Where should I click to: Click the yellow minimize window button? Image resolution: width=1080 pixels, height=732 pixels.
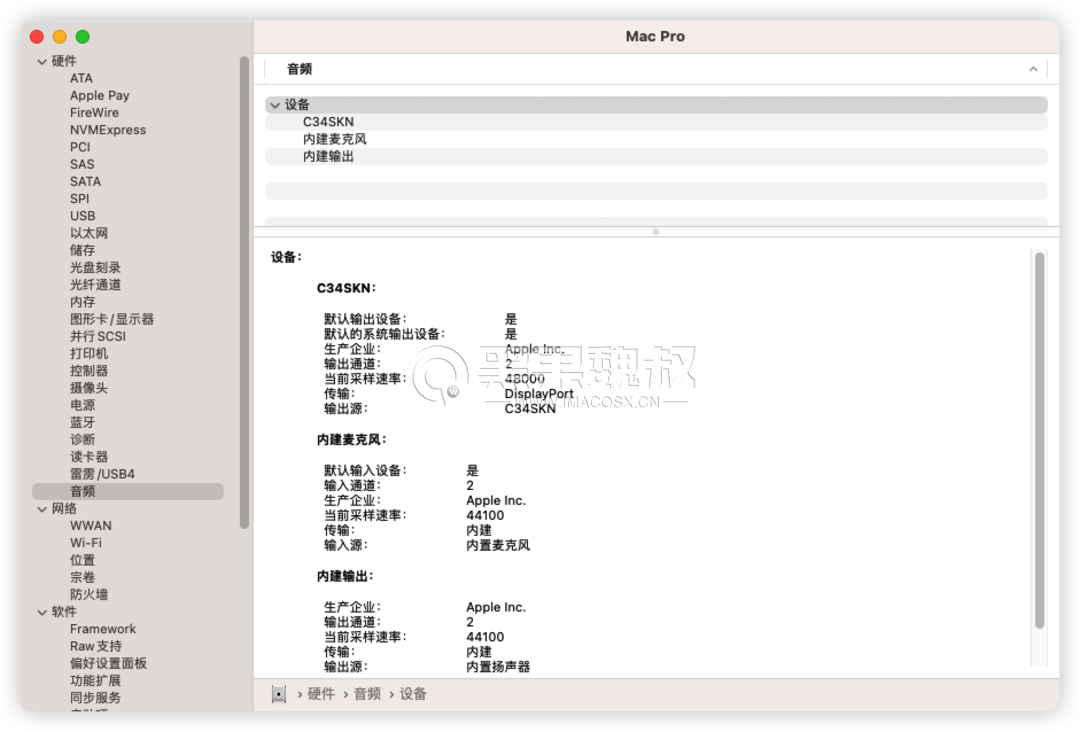(x=60, y=36)
